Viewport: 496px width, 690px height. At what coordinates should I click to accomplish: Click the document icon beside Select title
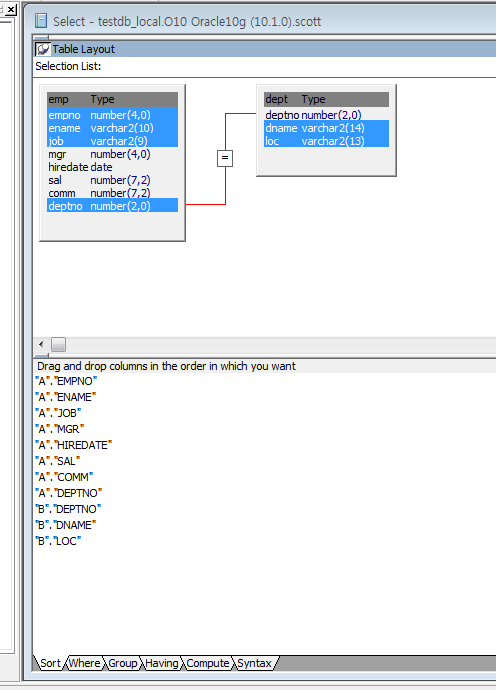tap(41, 21)
